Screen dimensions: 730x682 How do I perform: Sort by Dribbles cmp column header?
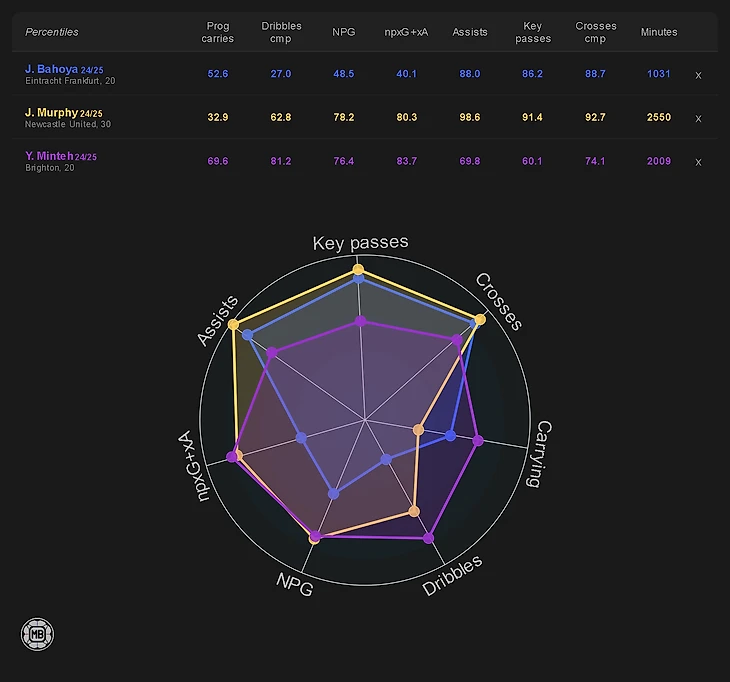pos(281,32)
